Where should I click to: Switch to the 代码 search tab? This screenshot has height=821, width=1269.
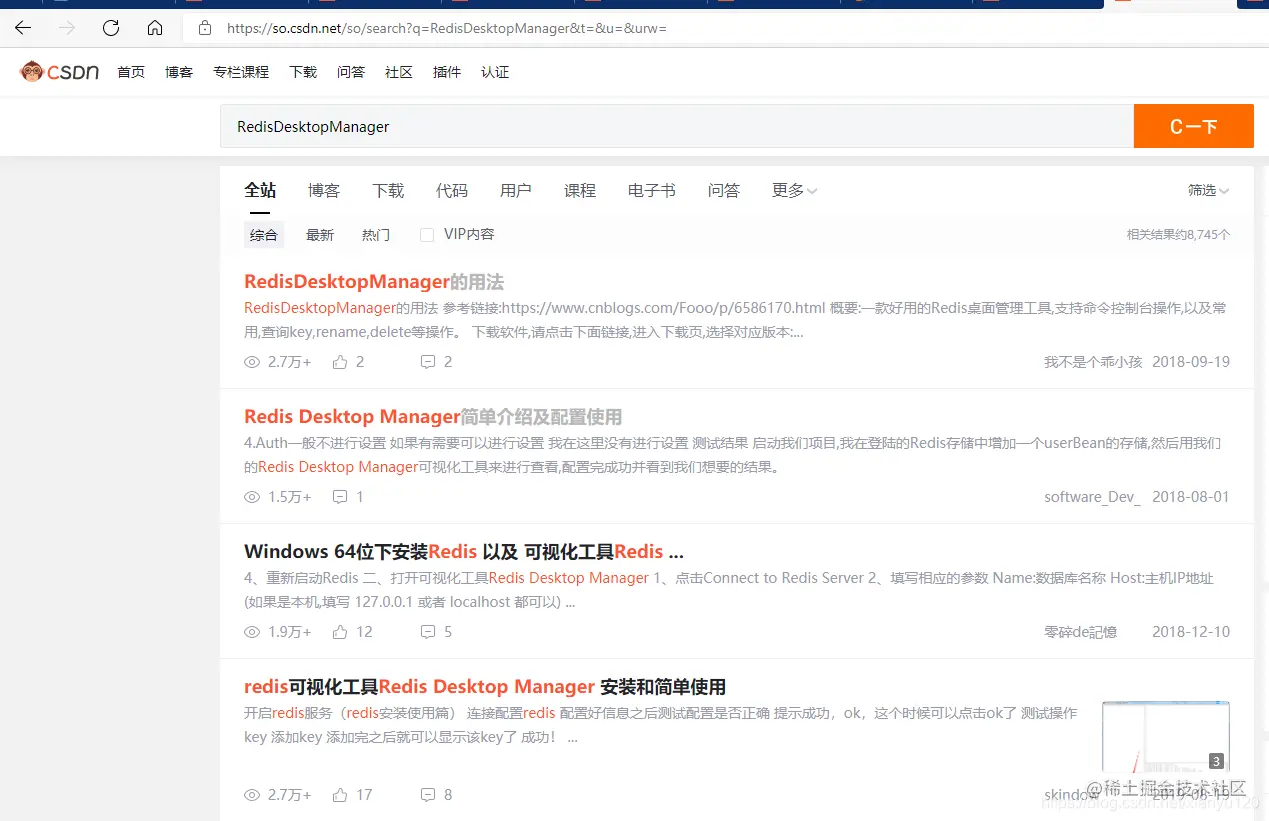pyautogui.click(x=452, y=190)
